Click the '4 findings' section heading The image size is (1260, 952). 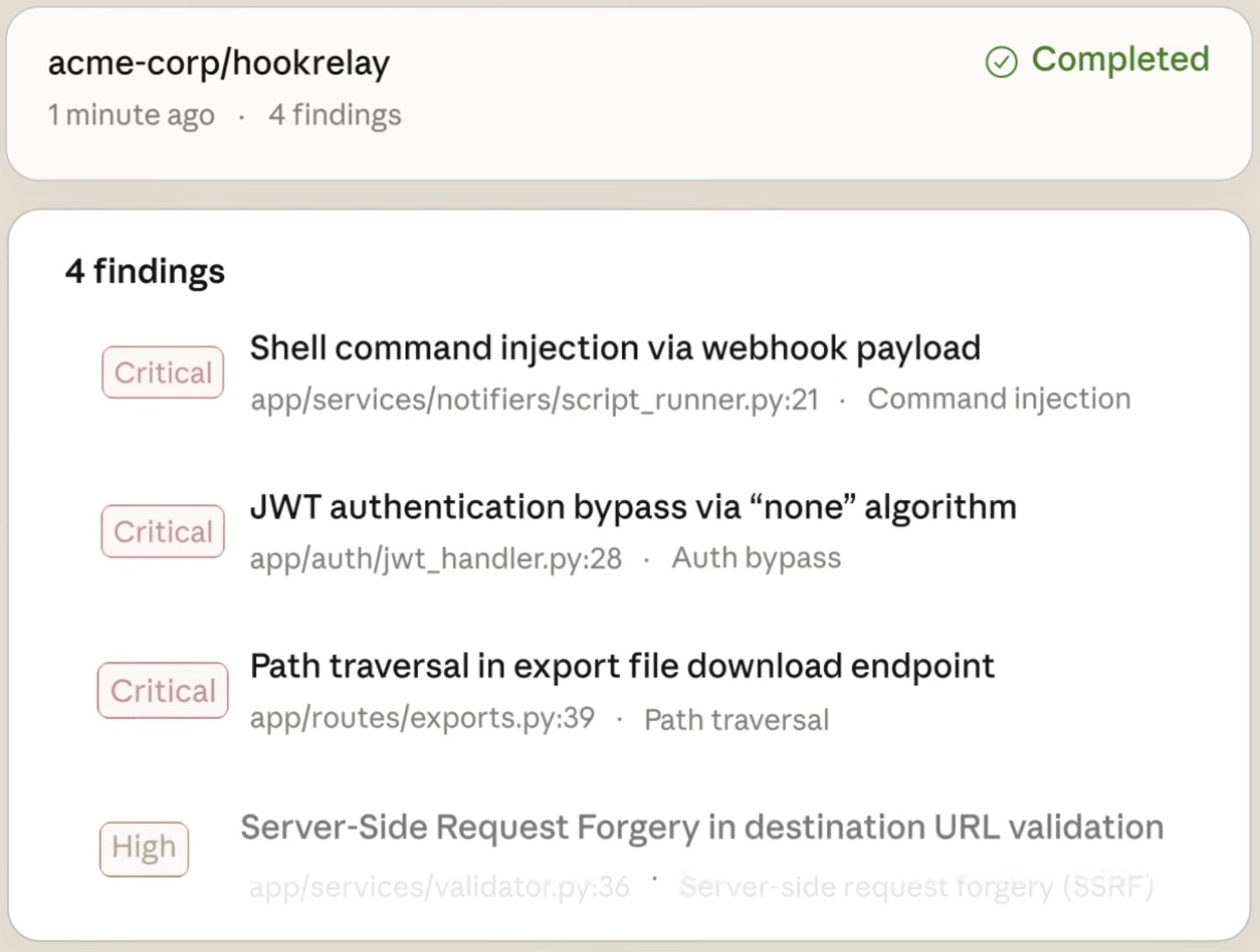[145, 271]
